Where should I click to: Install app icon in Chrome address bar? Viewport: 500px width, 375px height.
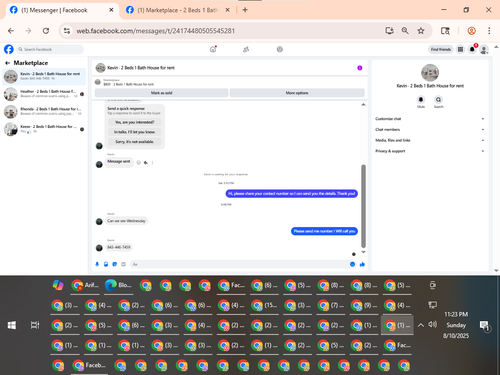pos(389,31)
